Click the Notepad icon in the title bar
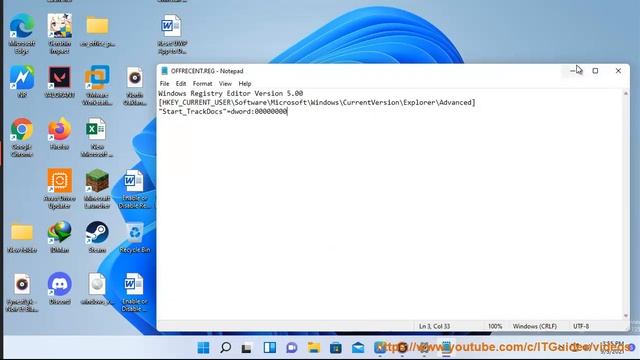The width and height of the screenshot is (640, 360). coord(164,71)
